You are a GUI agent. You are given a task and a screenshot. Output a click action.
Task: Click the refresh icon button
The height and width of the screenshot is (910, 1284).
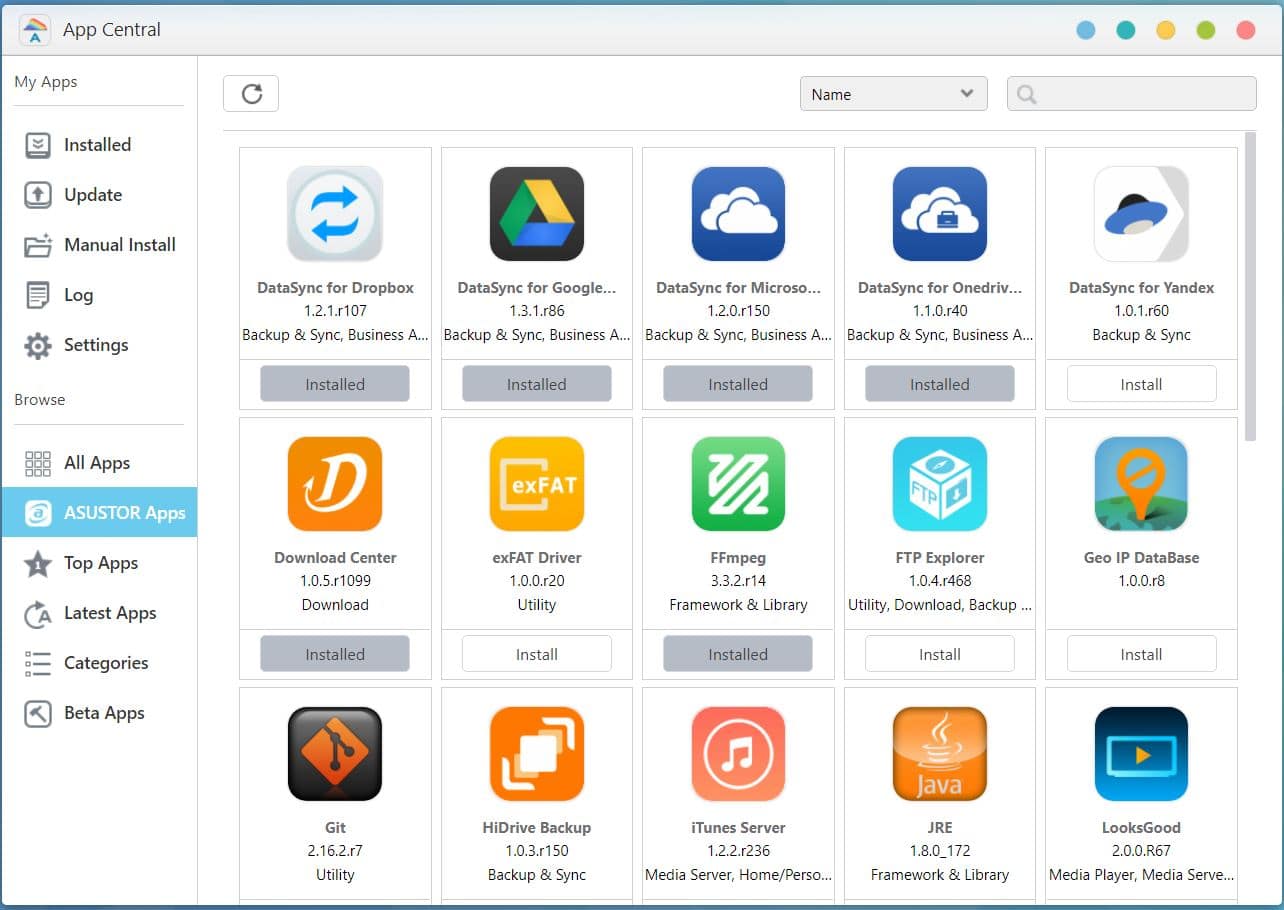coord(251,94)
